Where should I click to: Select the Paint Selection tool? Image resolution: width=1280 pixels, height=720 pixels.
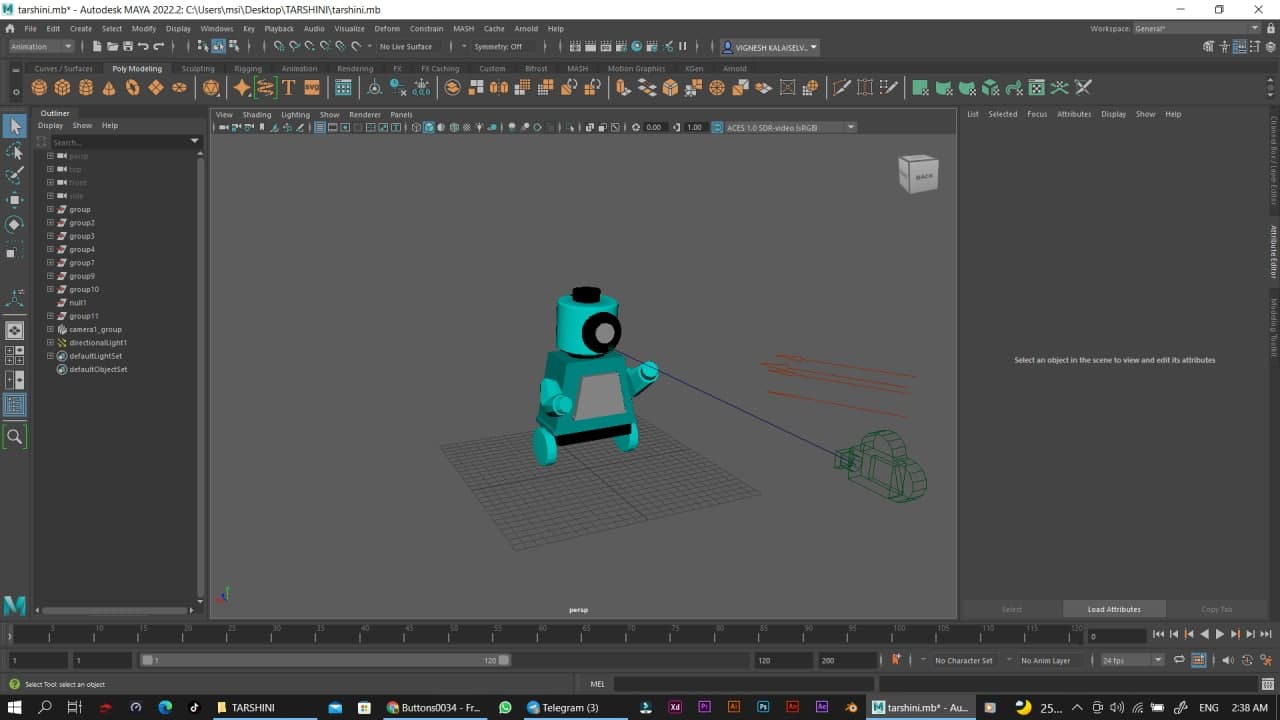pos(15,175)
